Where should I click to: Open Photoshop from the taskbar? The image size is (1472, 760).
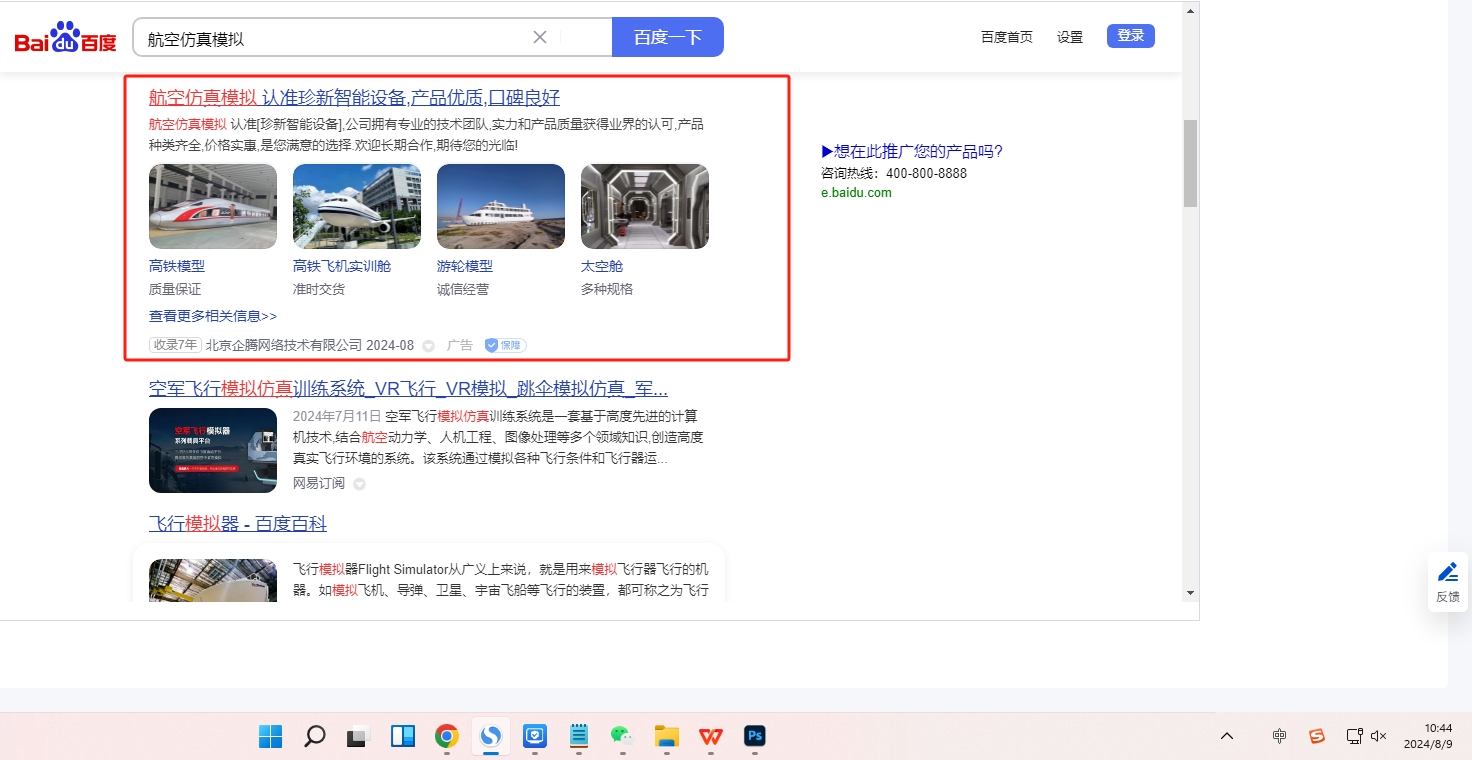(x=755, y=737)
